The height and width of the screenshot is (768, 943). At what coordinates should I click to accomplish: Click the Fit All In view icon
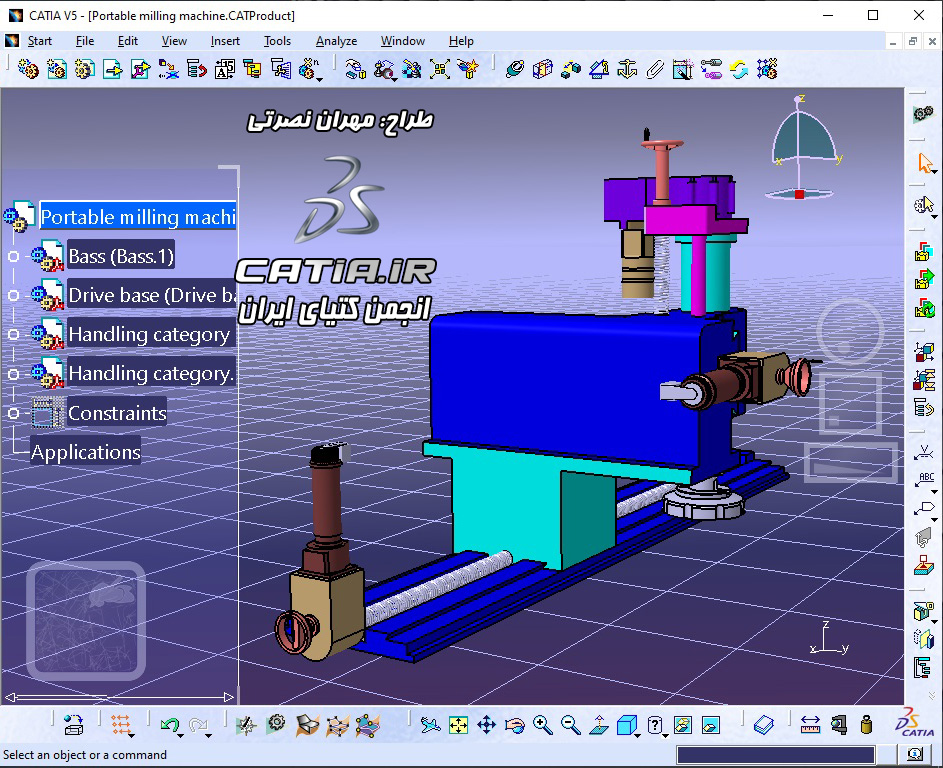click(x=459, y=725)
